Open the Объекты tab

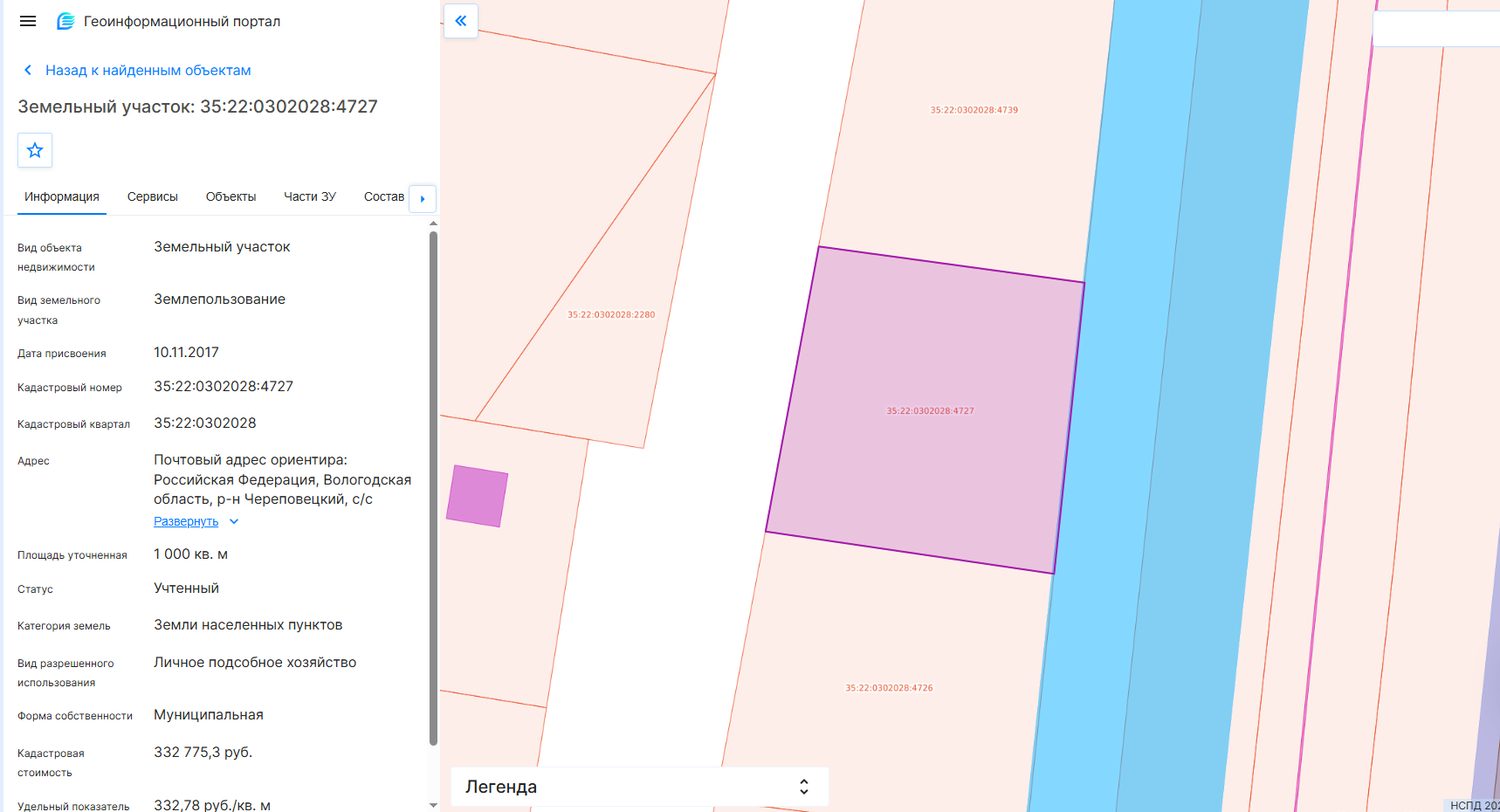coord(231,197)
